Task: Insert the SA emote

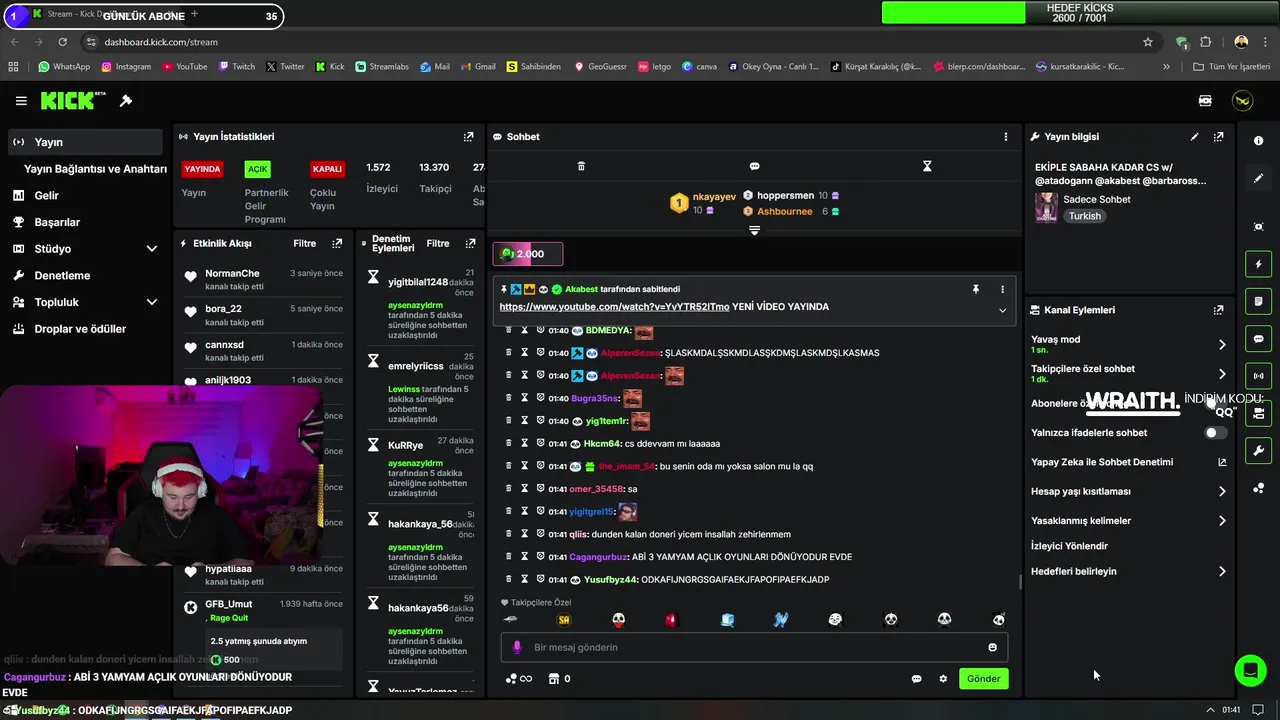Action: (x=564, y=620)
